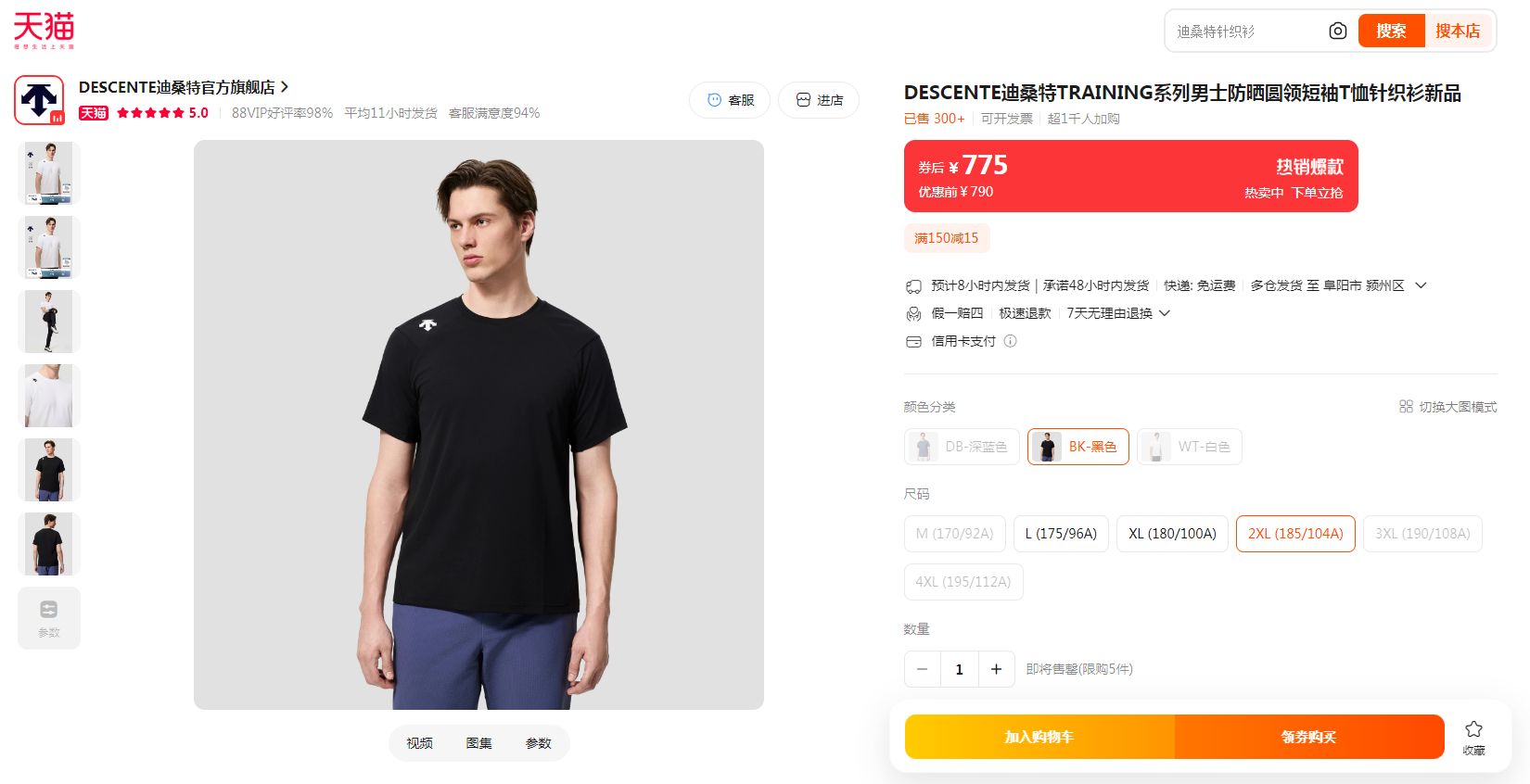Increase quantity with the plus button
Screen dimensions: 1530x784
coord(996,669)
